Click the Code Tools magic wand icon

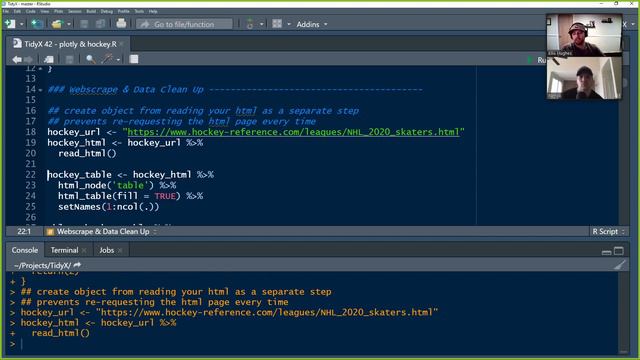click(108, 60)
